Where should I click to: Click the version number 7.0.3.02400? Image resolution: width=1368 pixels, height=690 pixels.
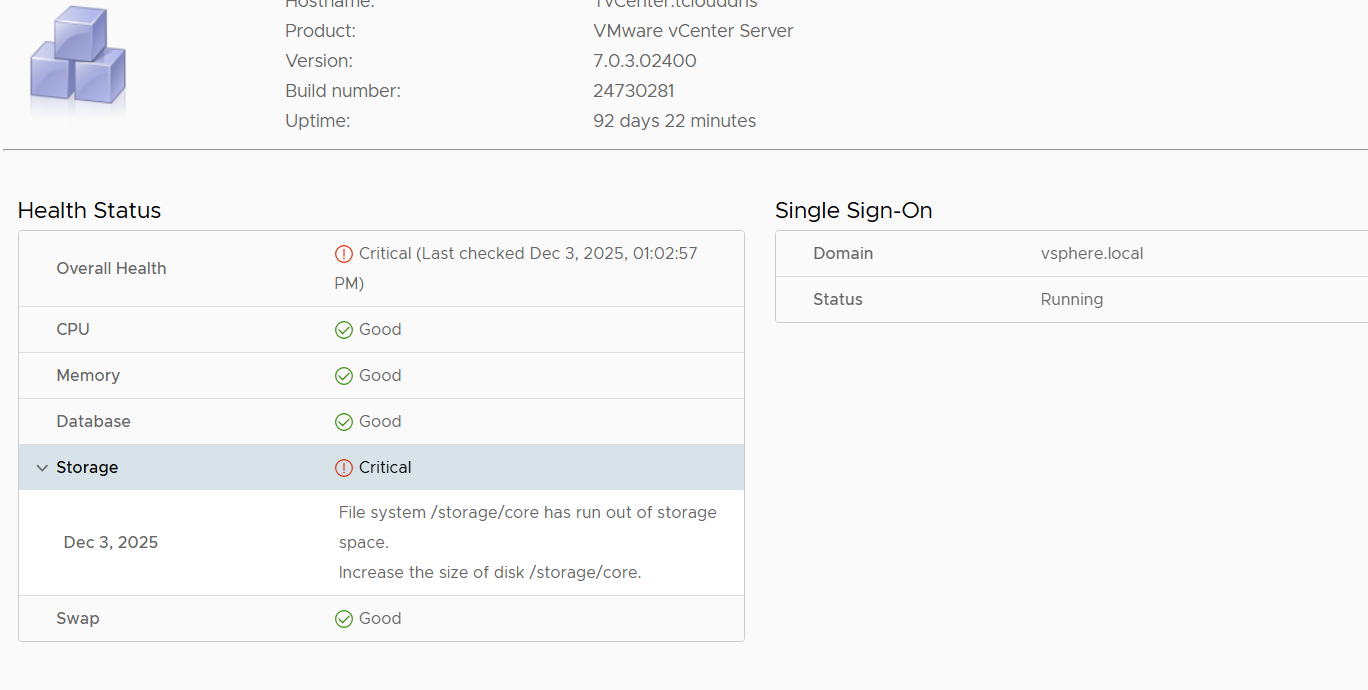click(645, 61)
